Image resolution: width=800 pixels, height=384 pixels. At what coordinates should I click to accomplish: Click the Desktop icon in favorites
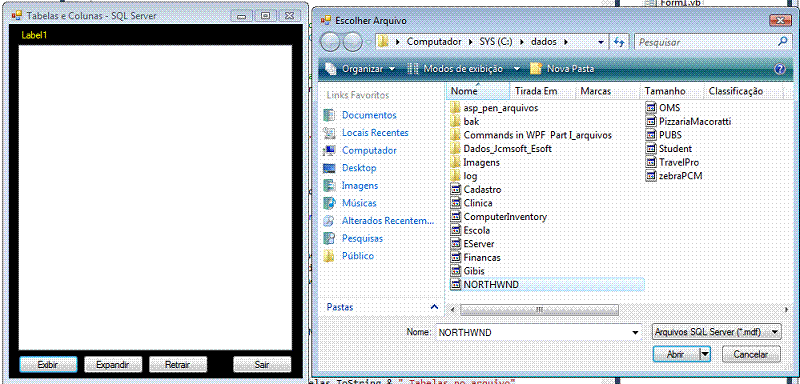click(330, 168)
